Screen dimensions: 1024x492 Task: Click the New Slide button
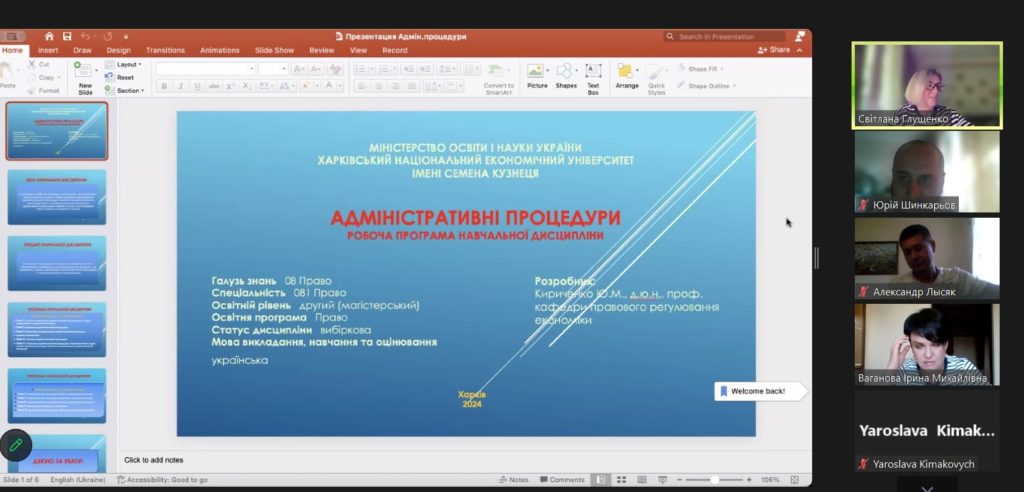point(84,78)
